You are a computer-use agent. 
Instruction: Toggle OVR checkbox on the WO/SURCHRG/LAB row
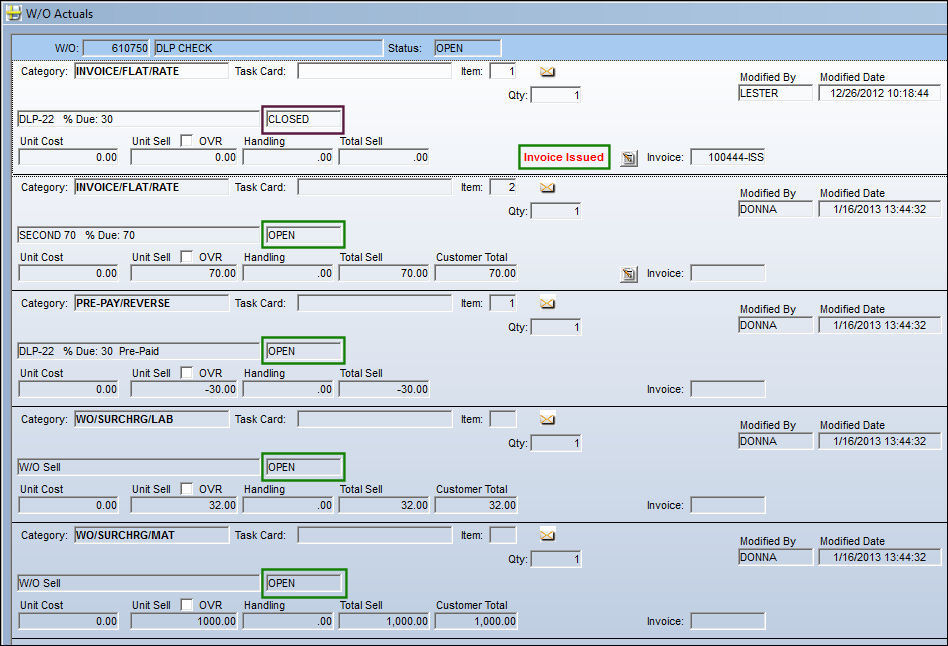187,489
